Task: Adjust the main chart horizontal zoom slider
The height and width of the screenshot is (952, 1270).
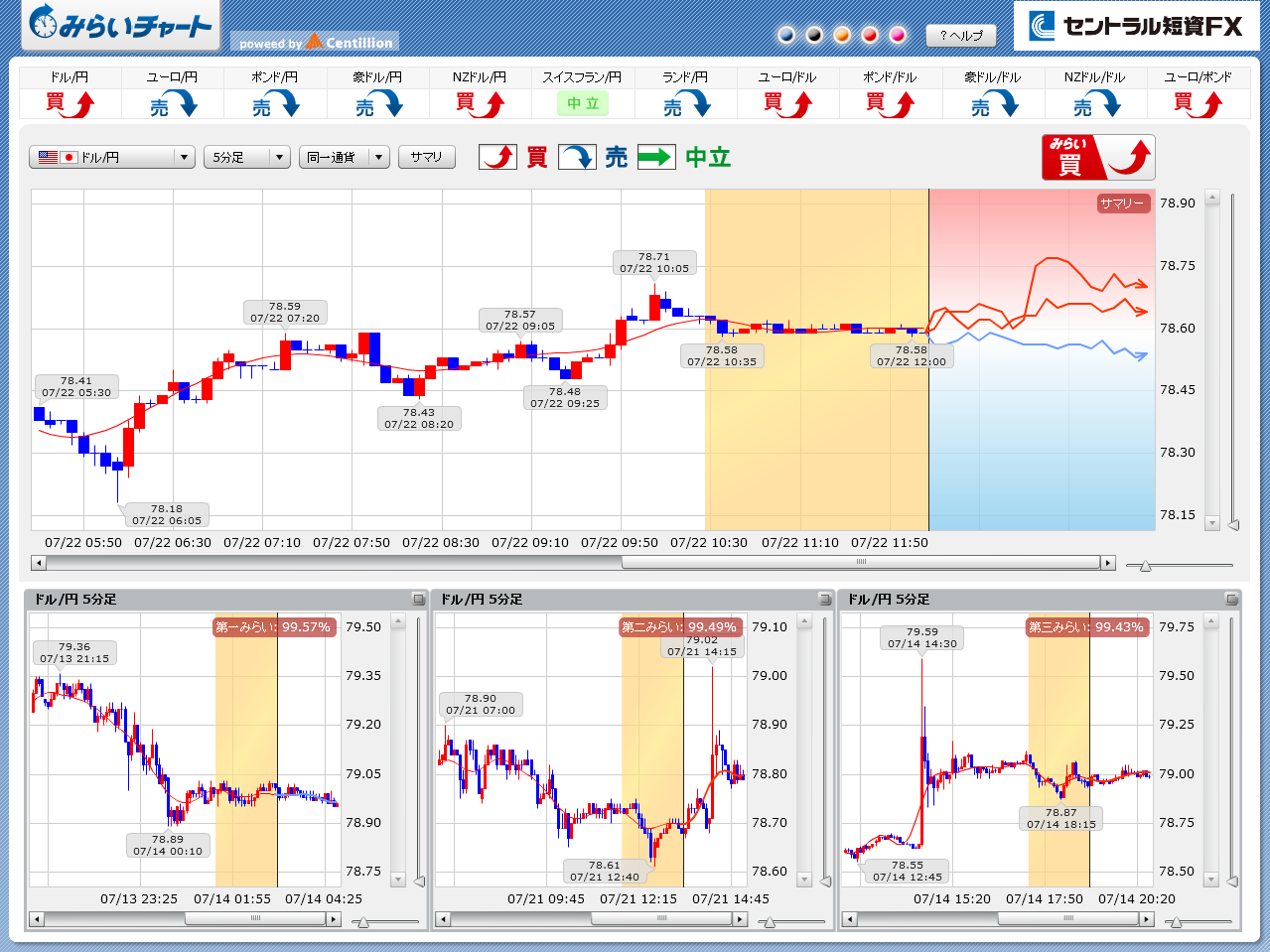Action: click(1145, 566)
